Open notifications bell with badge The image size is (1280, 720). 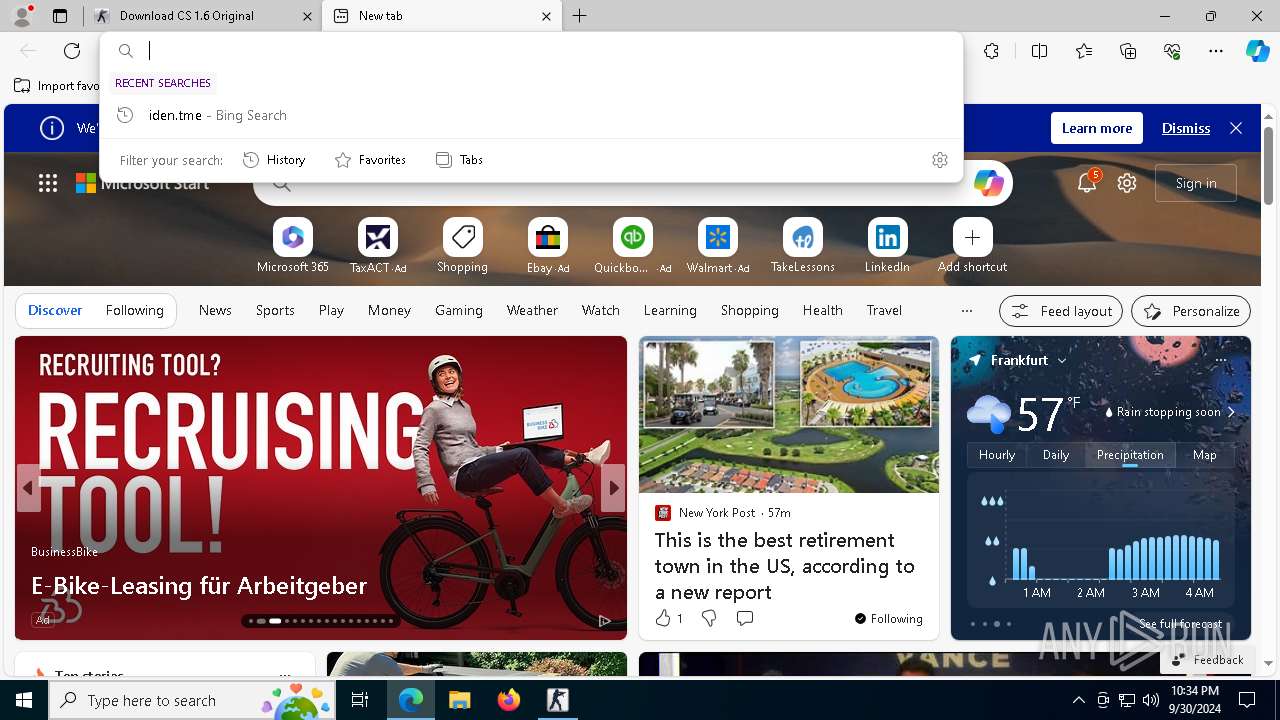click(1087, 183)
